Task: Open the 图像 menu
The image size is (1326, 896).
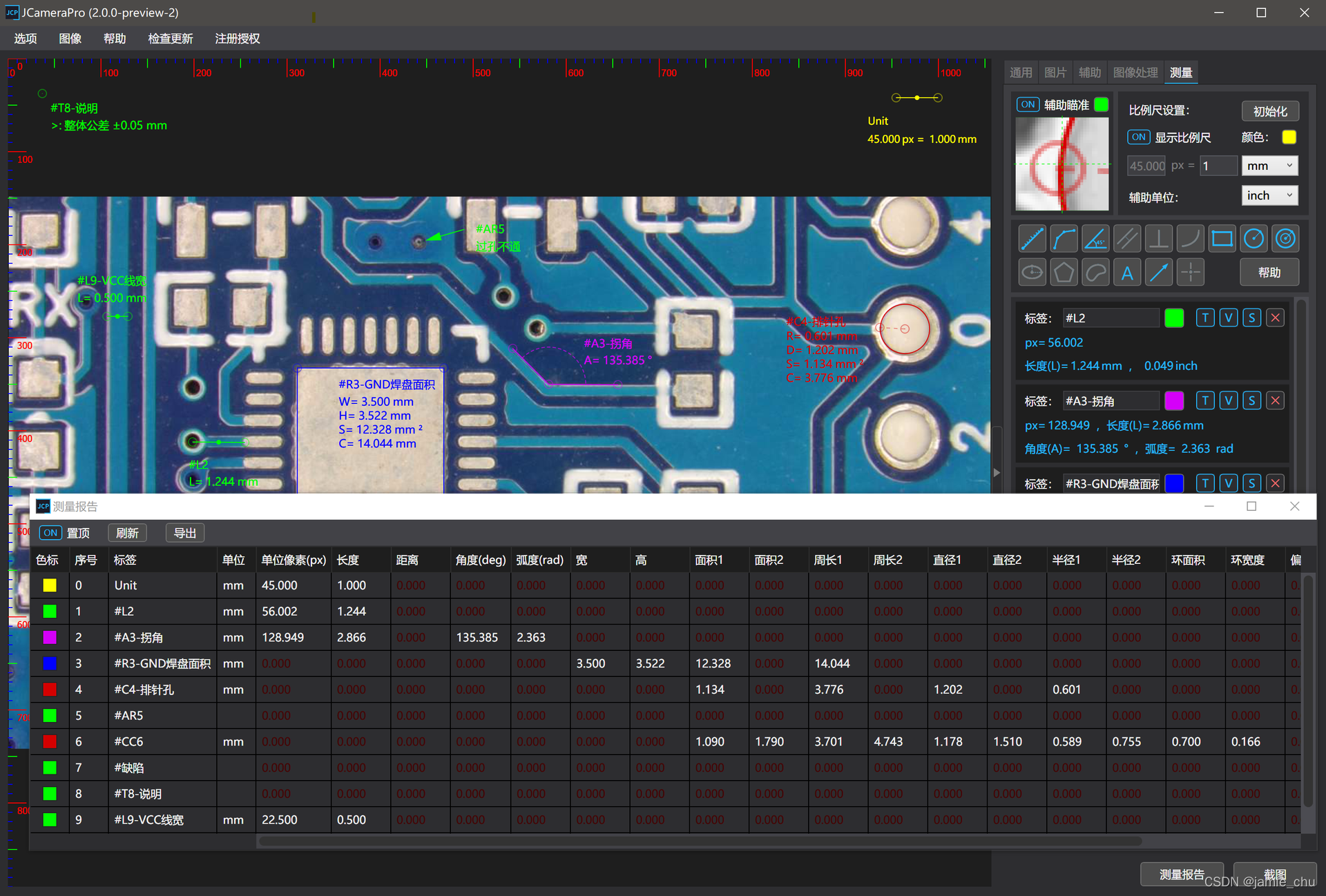Action: click(x=70, y=39)
